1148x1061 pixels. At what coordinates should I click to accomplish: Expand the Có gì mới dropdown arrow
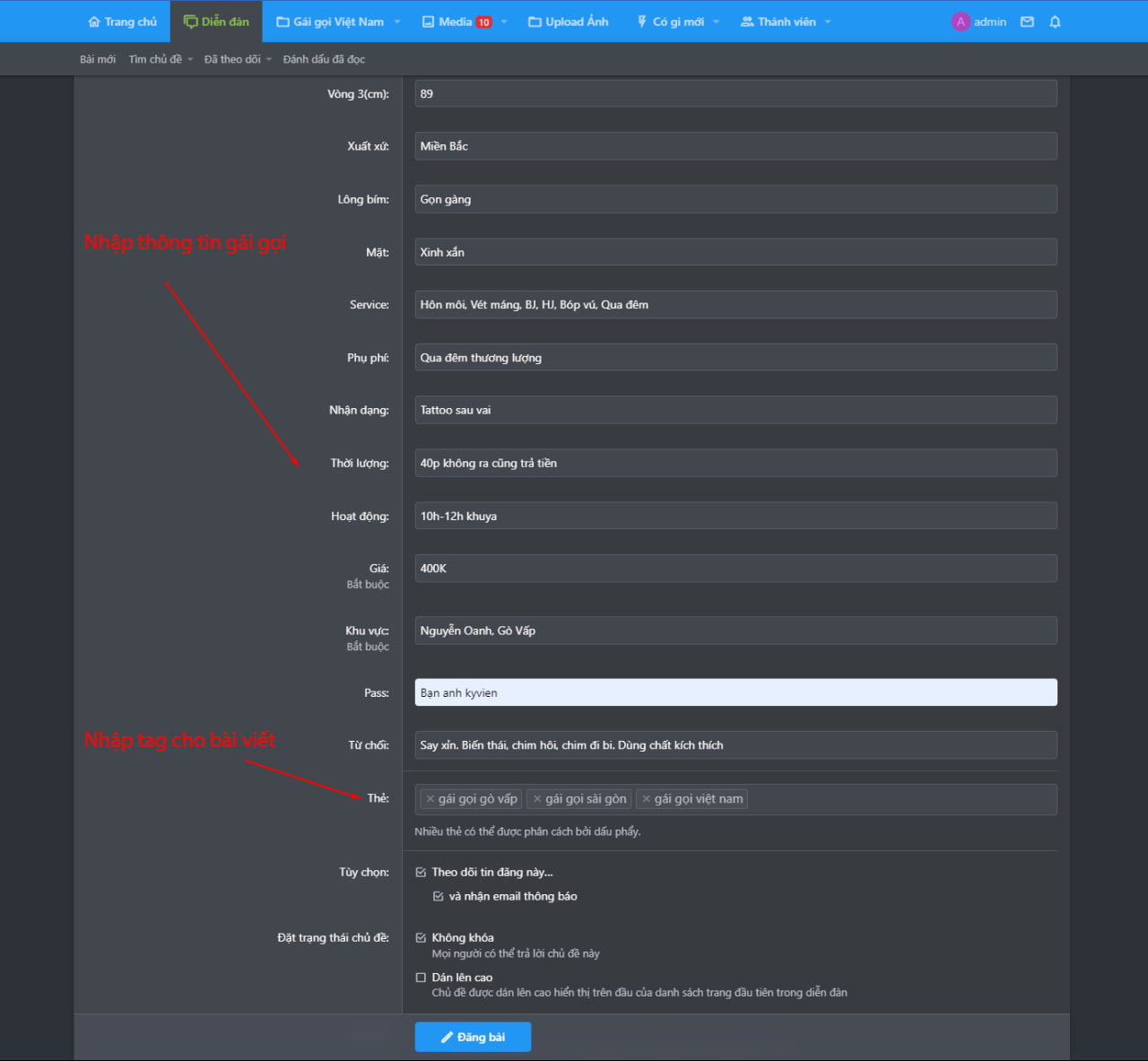pyautogui.click(x=716, y=22)
